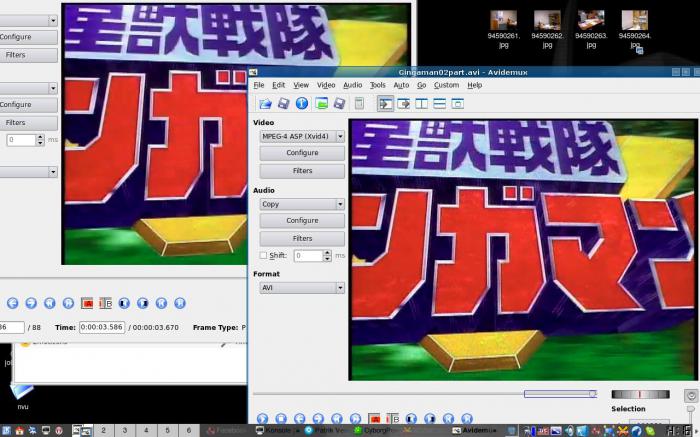This screenshot has width=700, height=437.
Task: Select side-by-side preview layout icon
Action: tap(421, 104)
